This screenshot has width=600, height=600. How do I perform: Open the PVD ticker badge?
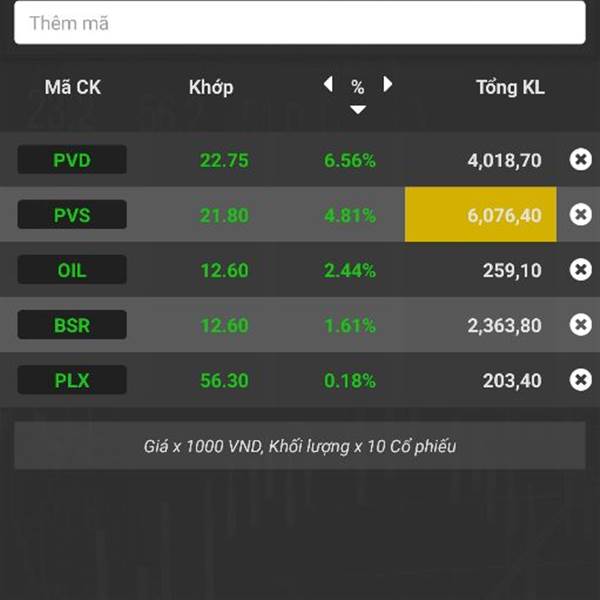(x=72, y=160)
